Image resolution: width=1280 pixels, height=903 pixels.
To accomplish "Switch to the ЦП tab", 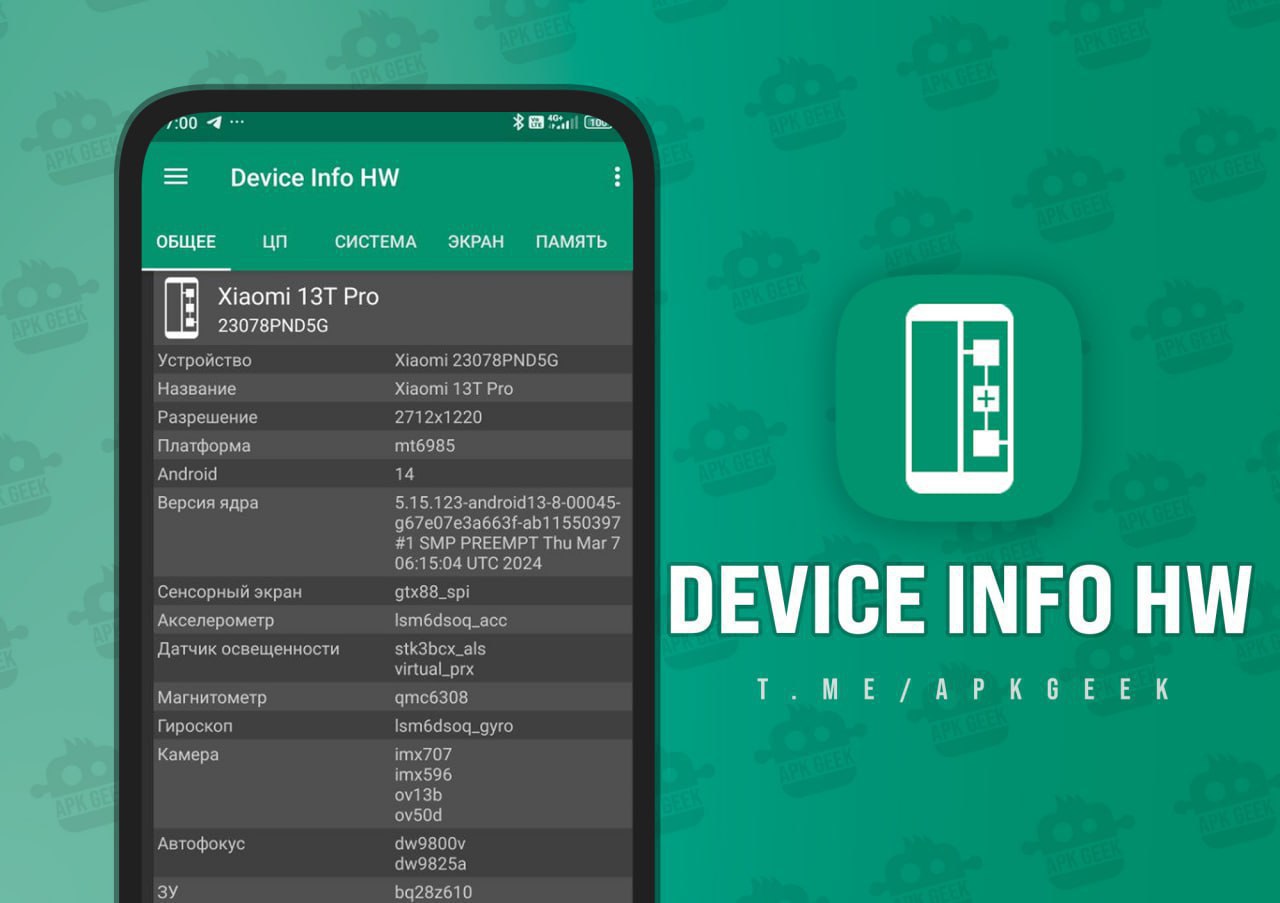I will pos(275,242).
